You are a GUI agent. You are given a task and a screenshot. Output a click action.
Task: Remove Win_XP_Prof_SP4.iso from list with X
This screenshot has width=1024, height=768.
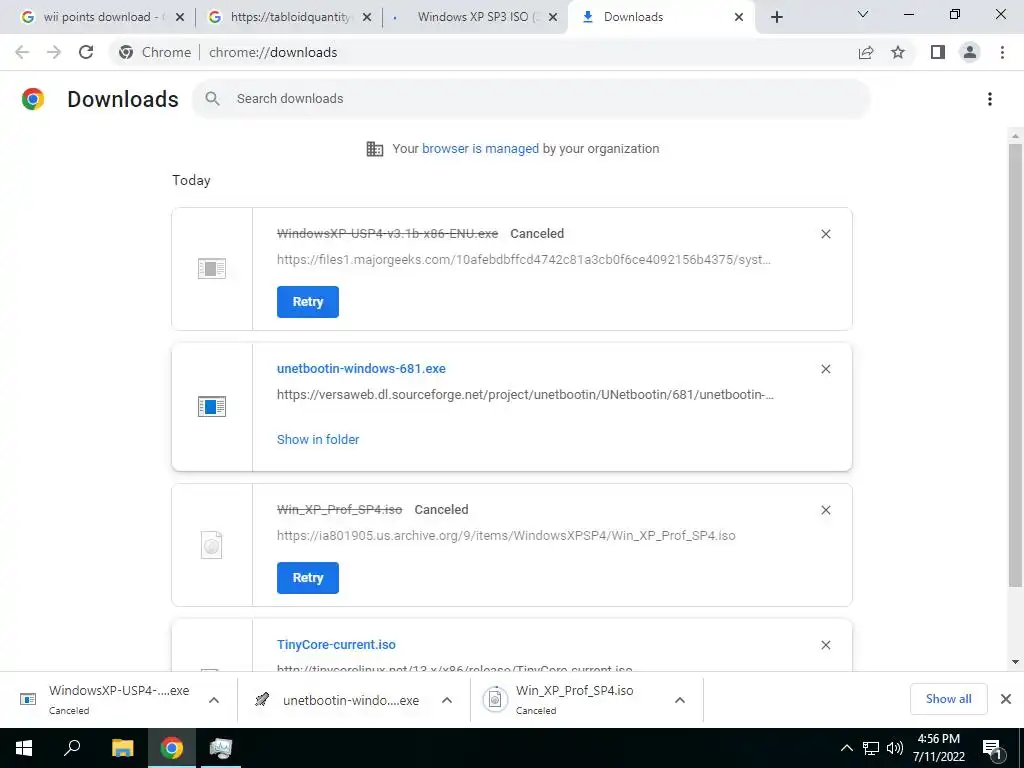(825, 510)
